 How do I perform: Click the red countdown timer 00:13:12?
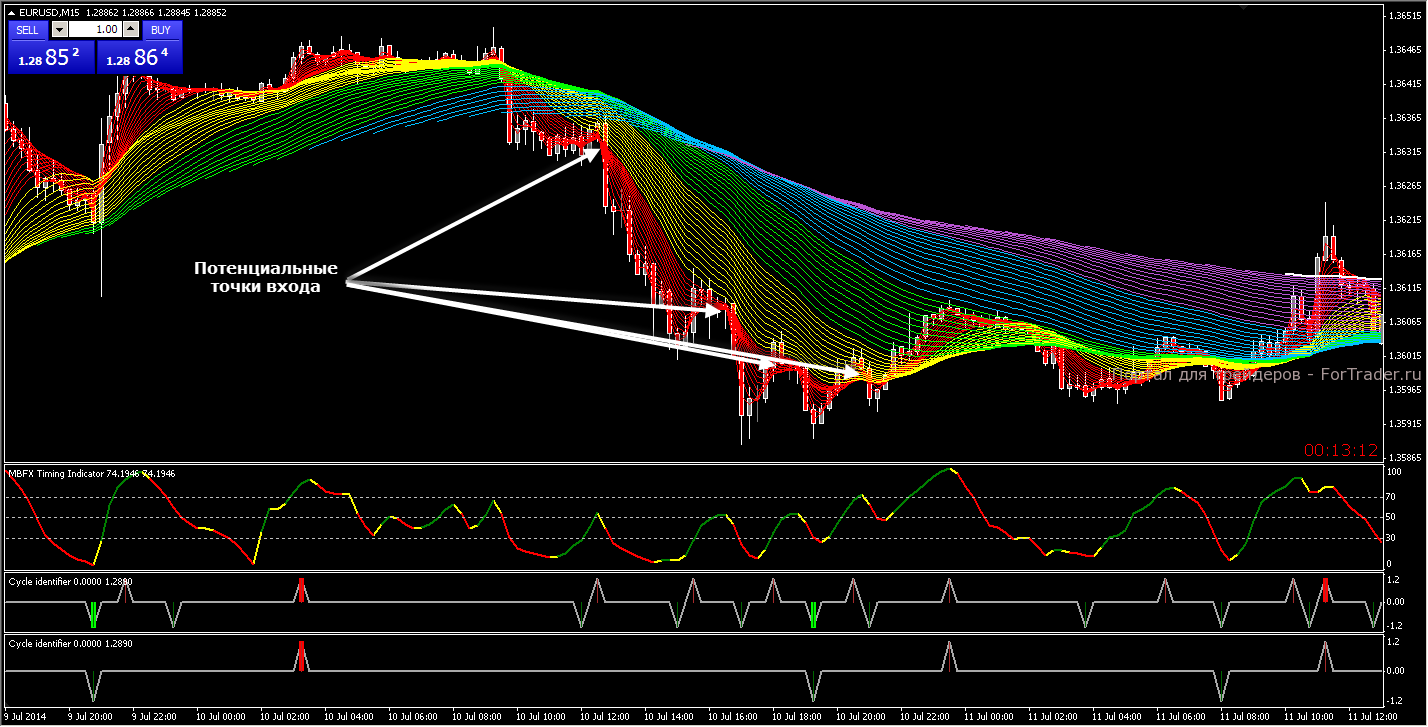[x=1341, y=450]
